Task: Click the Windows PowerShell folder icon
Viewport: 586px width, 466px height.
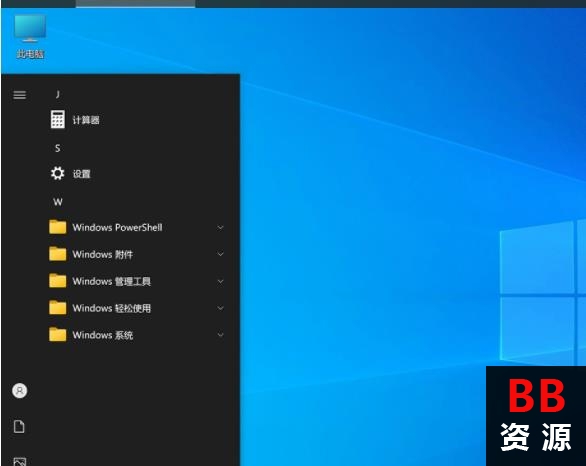Action: point(58,227)
